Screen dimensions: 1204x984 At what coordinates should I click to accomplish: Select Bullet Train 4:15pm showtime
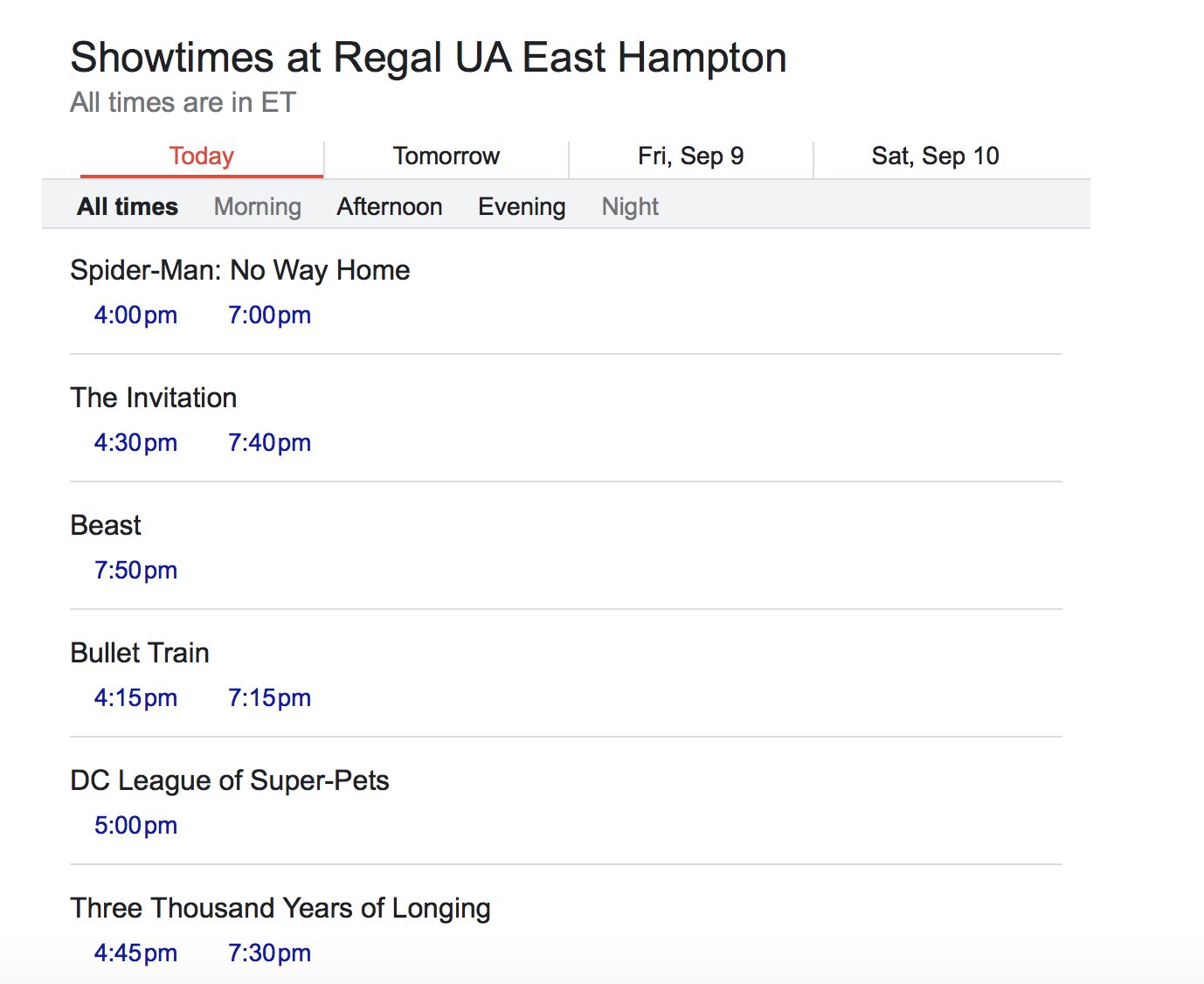coord(136,698)
